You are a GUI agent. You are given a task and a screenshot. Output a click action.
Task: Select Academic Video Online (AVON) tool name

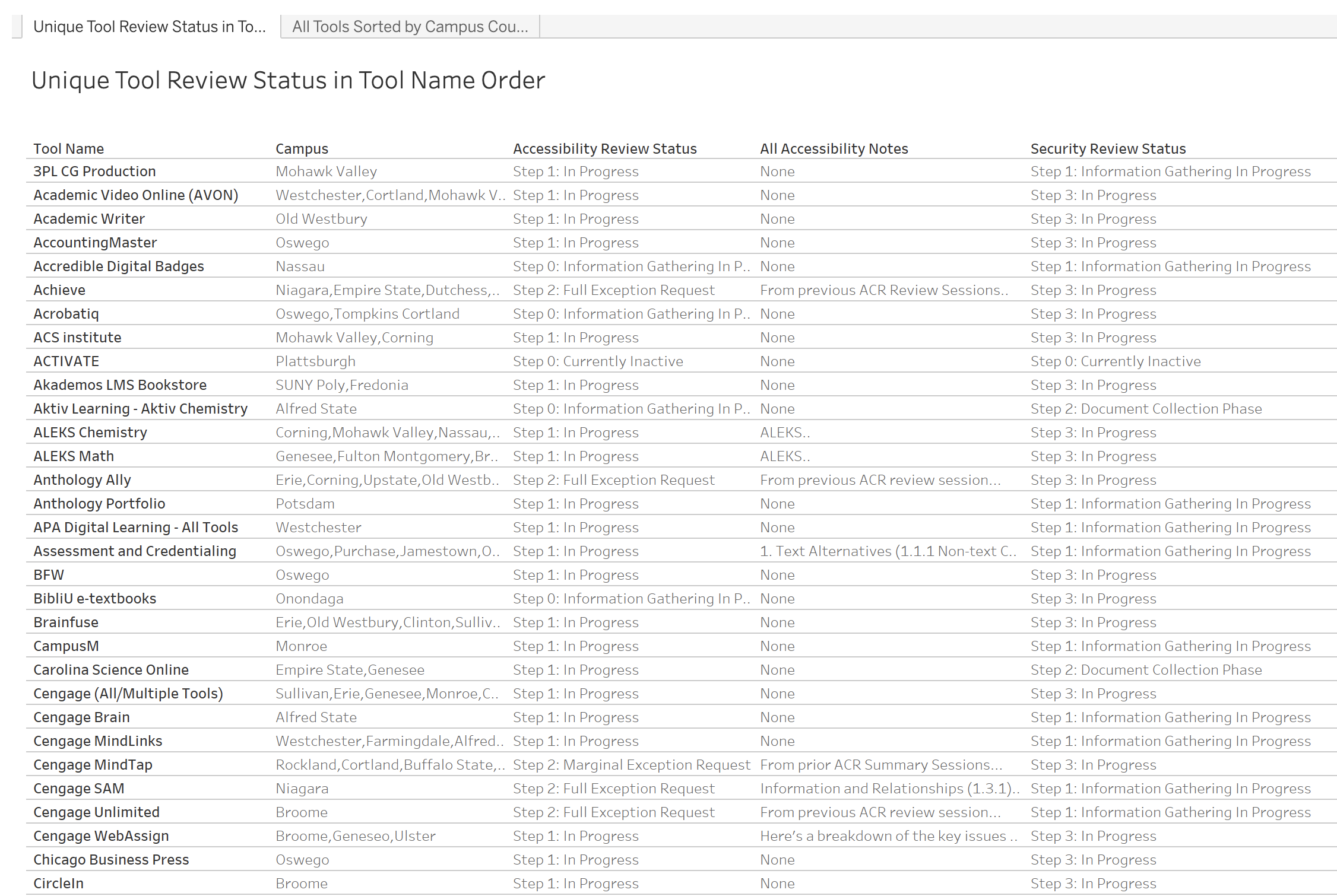pyautogui.click(x=136, y=195)
